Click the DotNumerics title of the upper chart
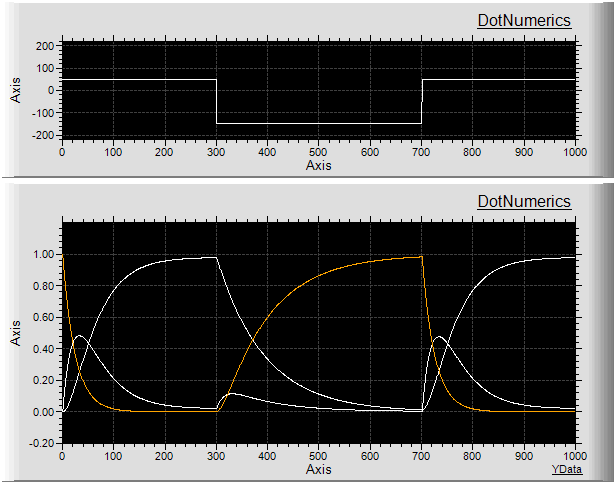Viewport: 615px width, 482px height. coord(524,20)
